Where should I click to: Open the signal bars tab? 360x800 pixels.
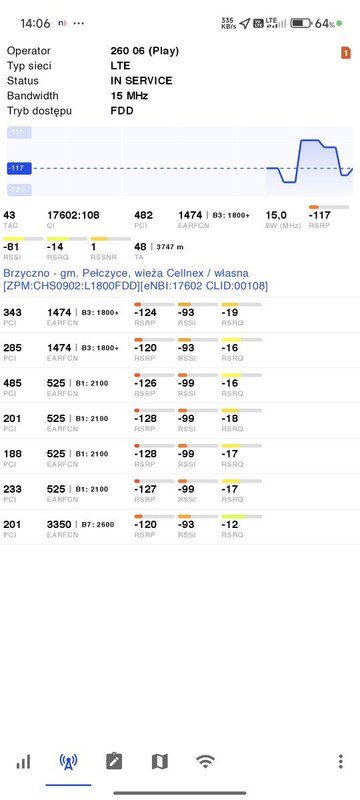tap(23, 762)
